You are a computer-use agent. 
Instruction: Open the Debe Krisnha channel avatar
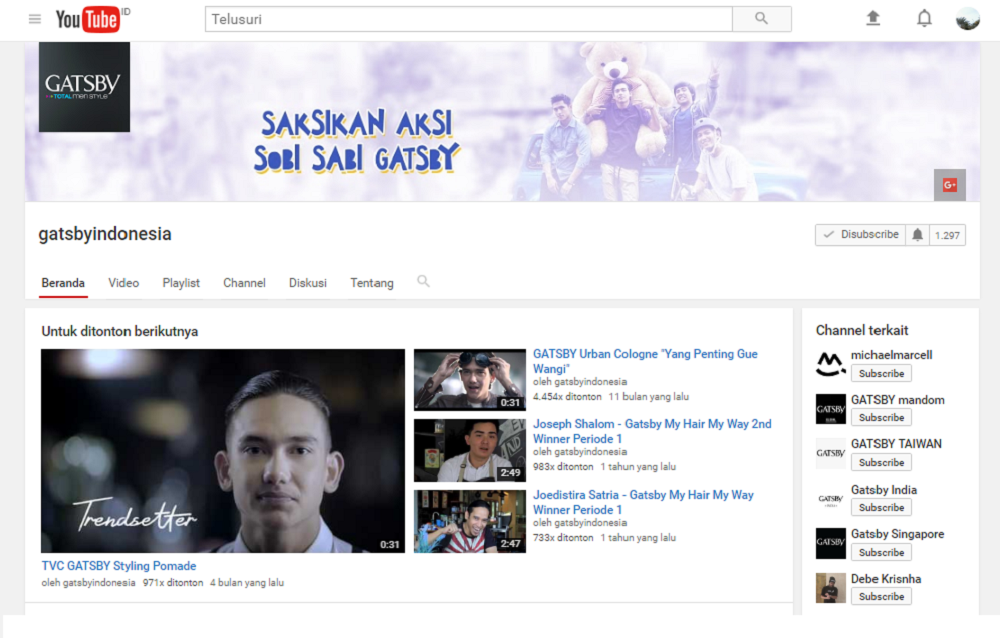[x=830, y=588]
